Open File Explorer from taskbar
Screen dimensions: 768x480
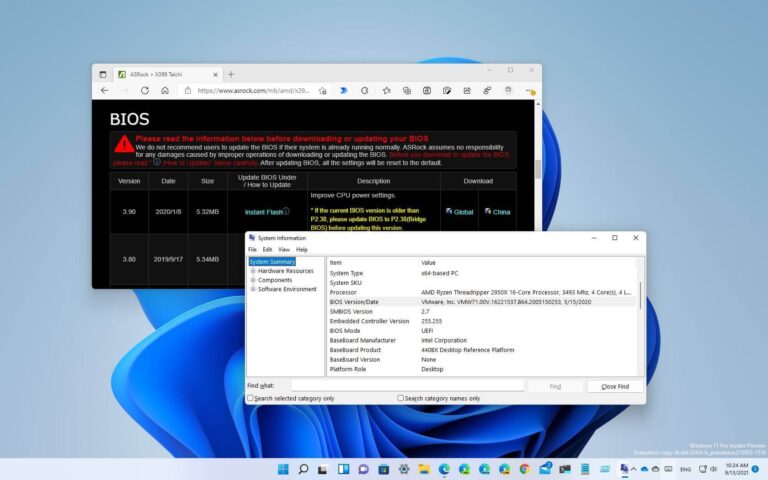point(424,469)
